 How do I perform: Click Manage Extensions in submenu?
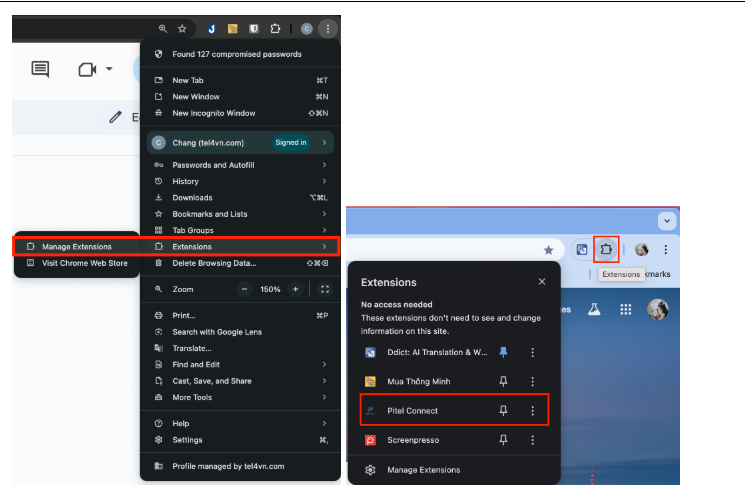click(76, 247)
